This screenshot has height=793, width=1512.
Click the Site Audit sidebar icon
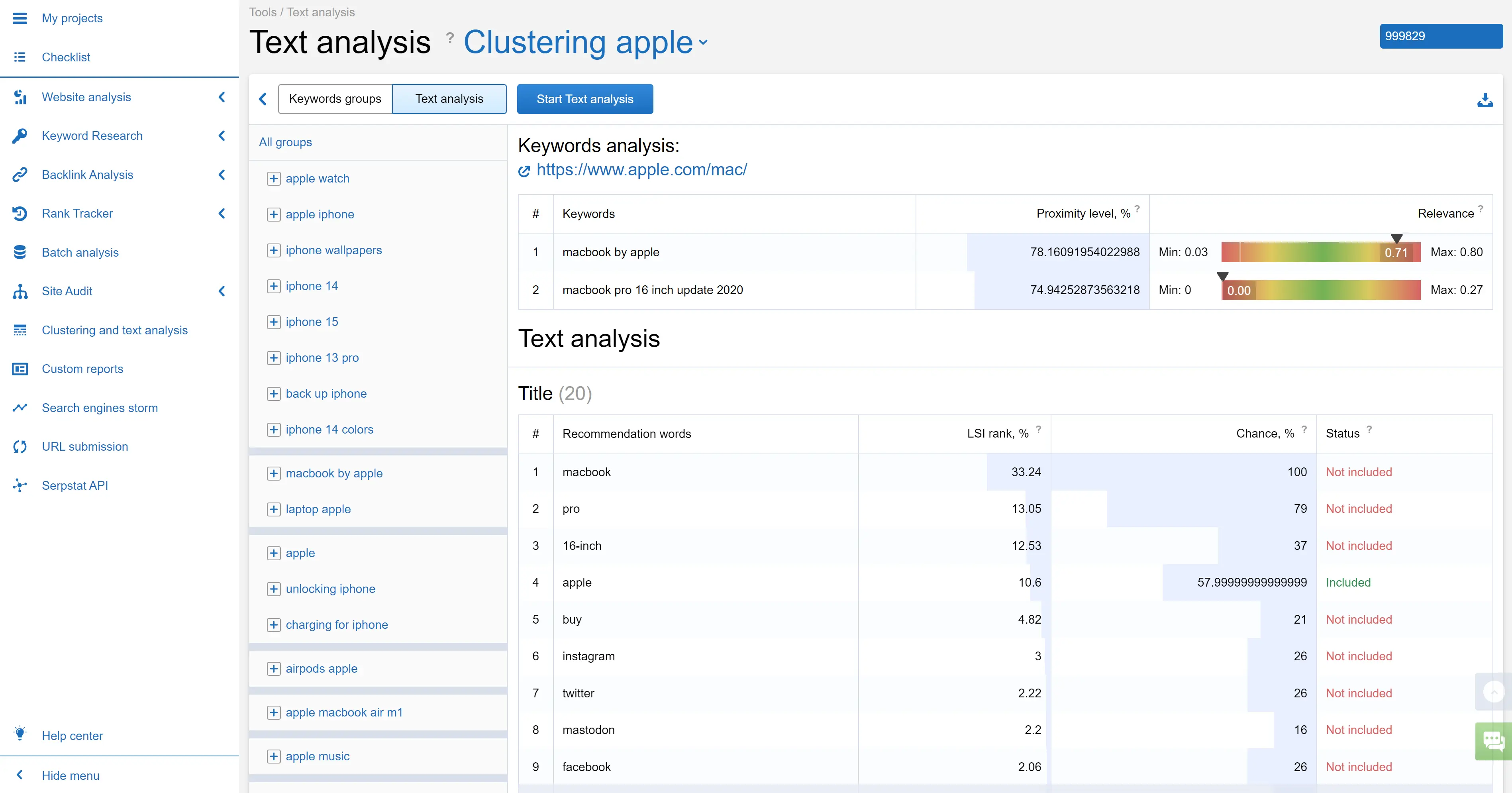click(x=20, y=291)
